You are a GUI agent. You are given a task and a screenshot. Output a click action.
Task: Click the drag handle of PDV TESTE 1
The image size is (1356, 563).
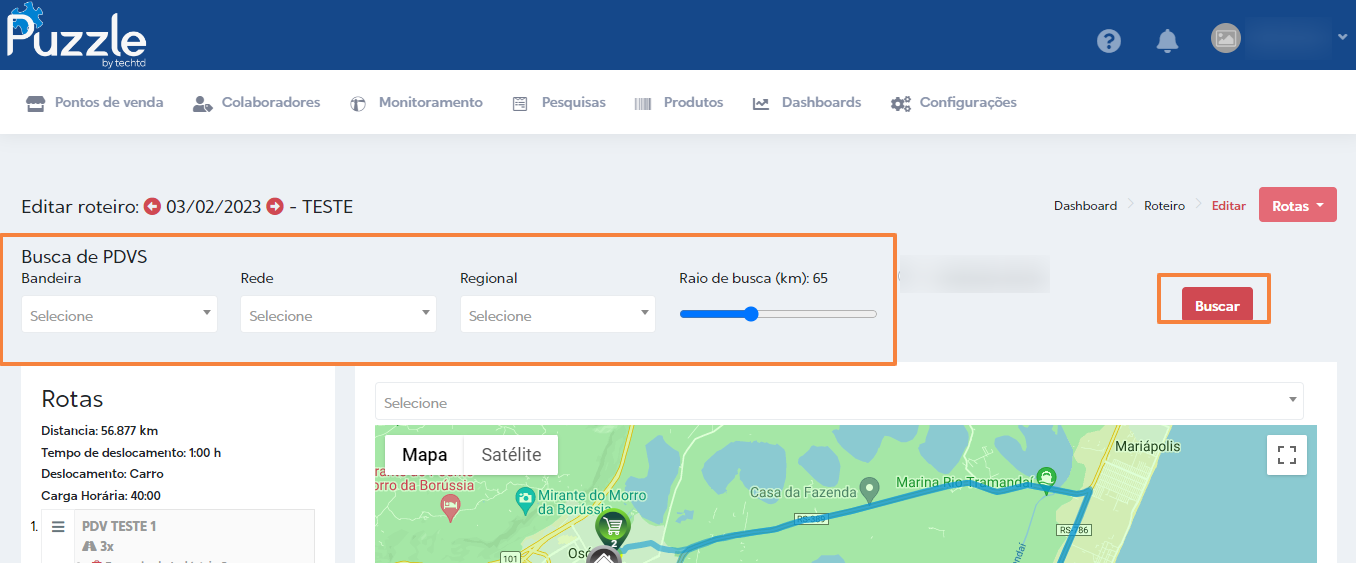(x=58, y=527)
